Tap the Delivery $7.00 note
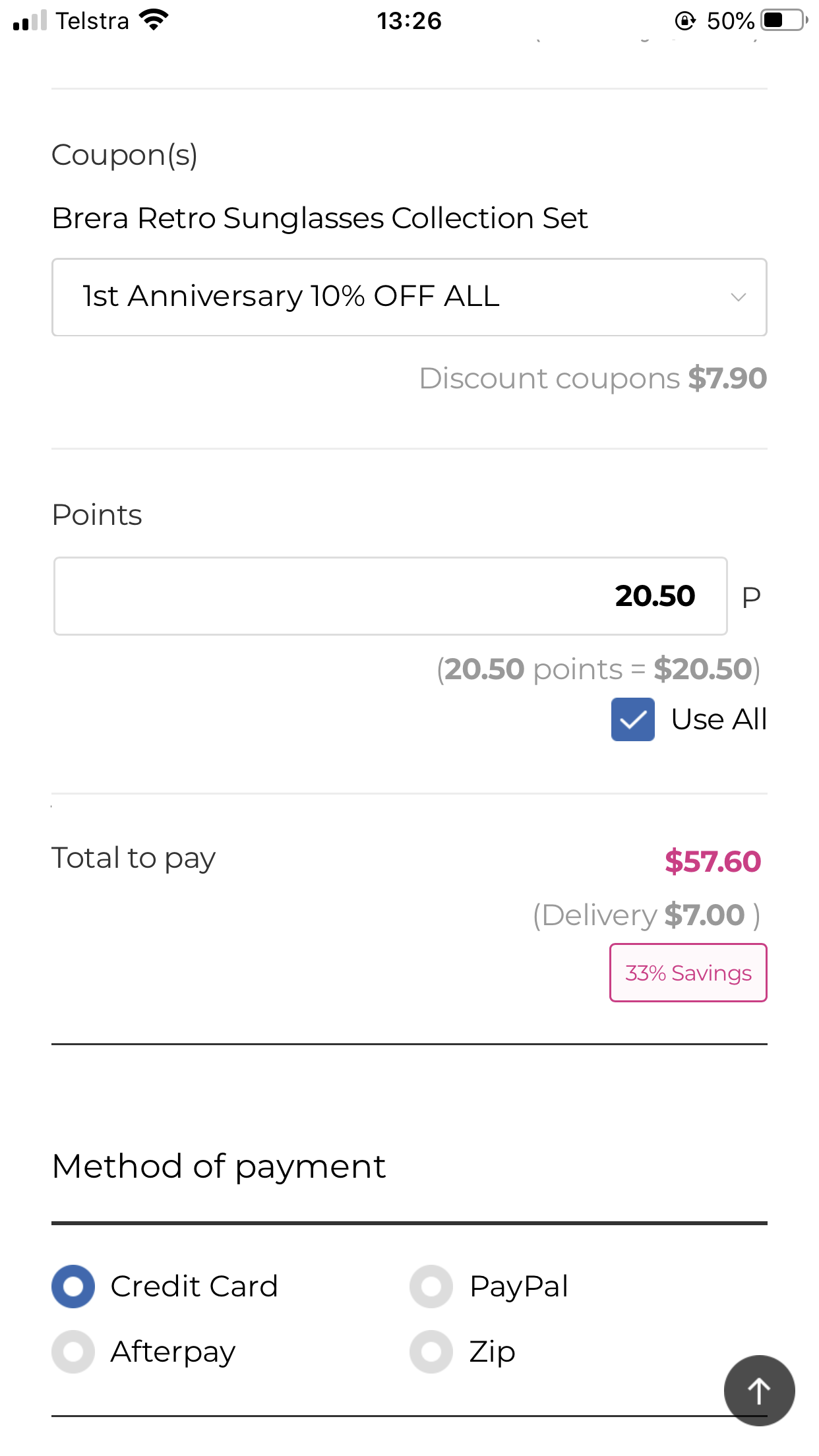This screenshot has width=819, height=1456. point(646,915)
